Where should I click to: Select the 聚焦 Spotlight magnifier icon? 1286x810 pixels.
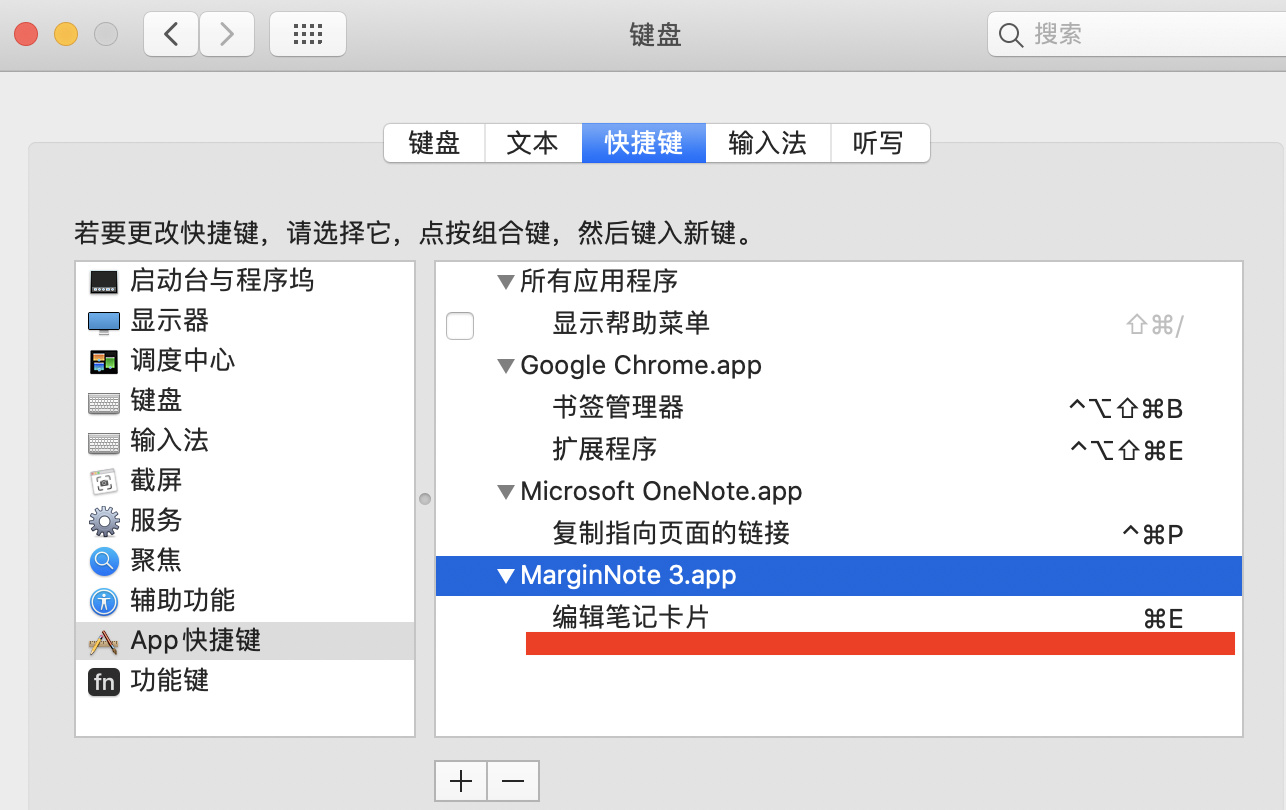(x=104, y=561)
